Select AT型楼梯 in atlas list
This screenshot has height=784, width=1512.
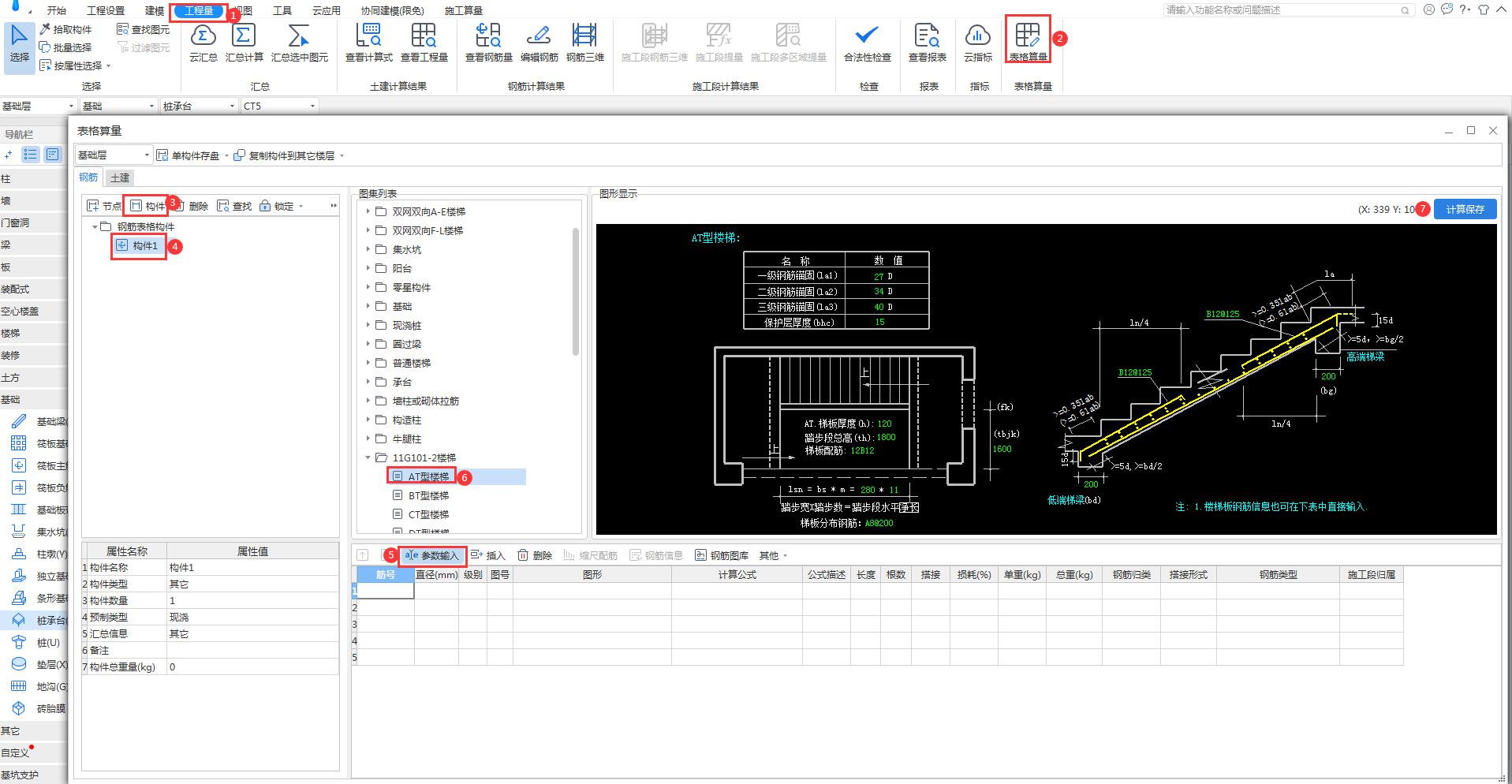click(x=428, y=476)
